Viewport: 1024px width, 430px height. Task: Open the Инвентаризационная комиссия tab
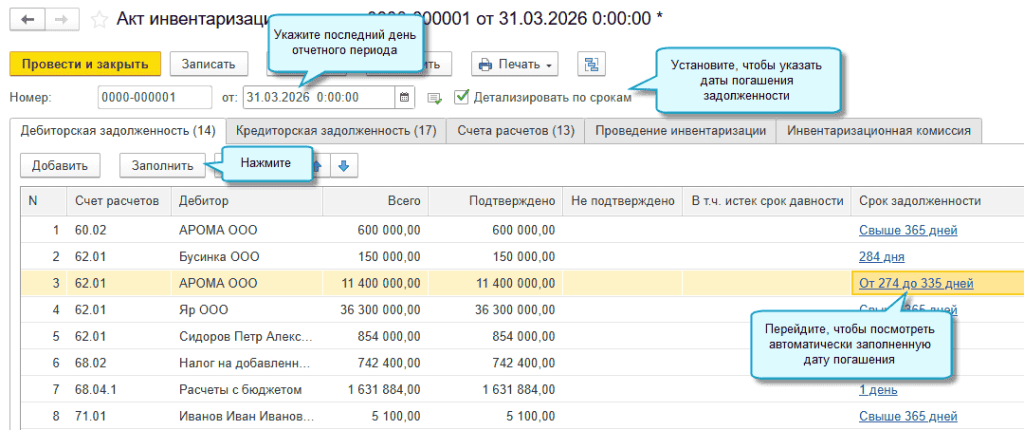coord(880,130)
